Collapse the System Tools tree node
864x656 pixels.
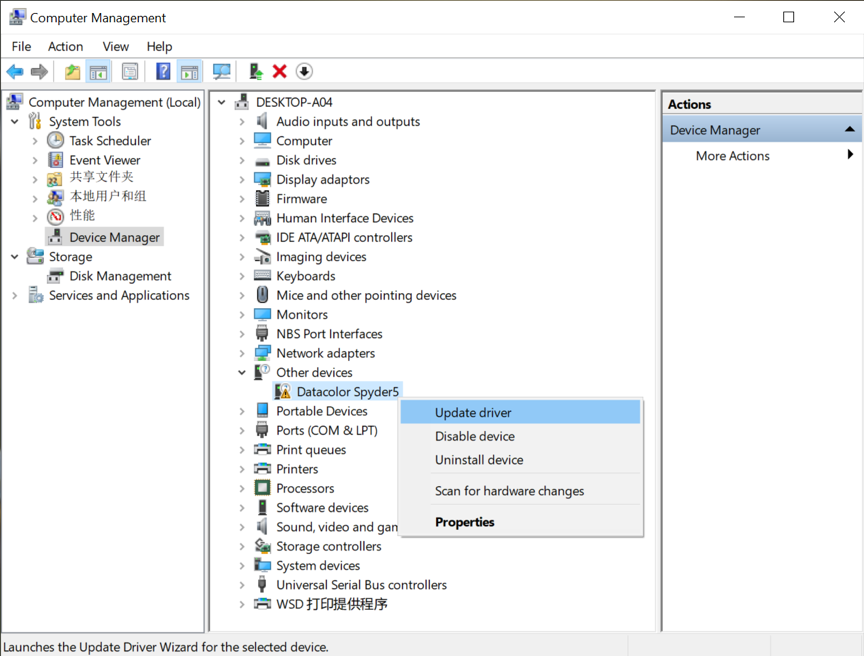15,121
